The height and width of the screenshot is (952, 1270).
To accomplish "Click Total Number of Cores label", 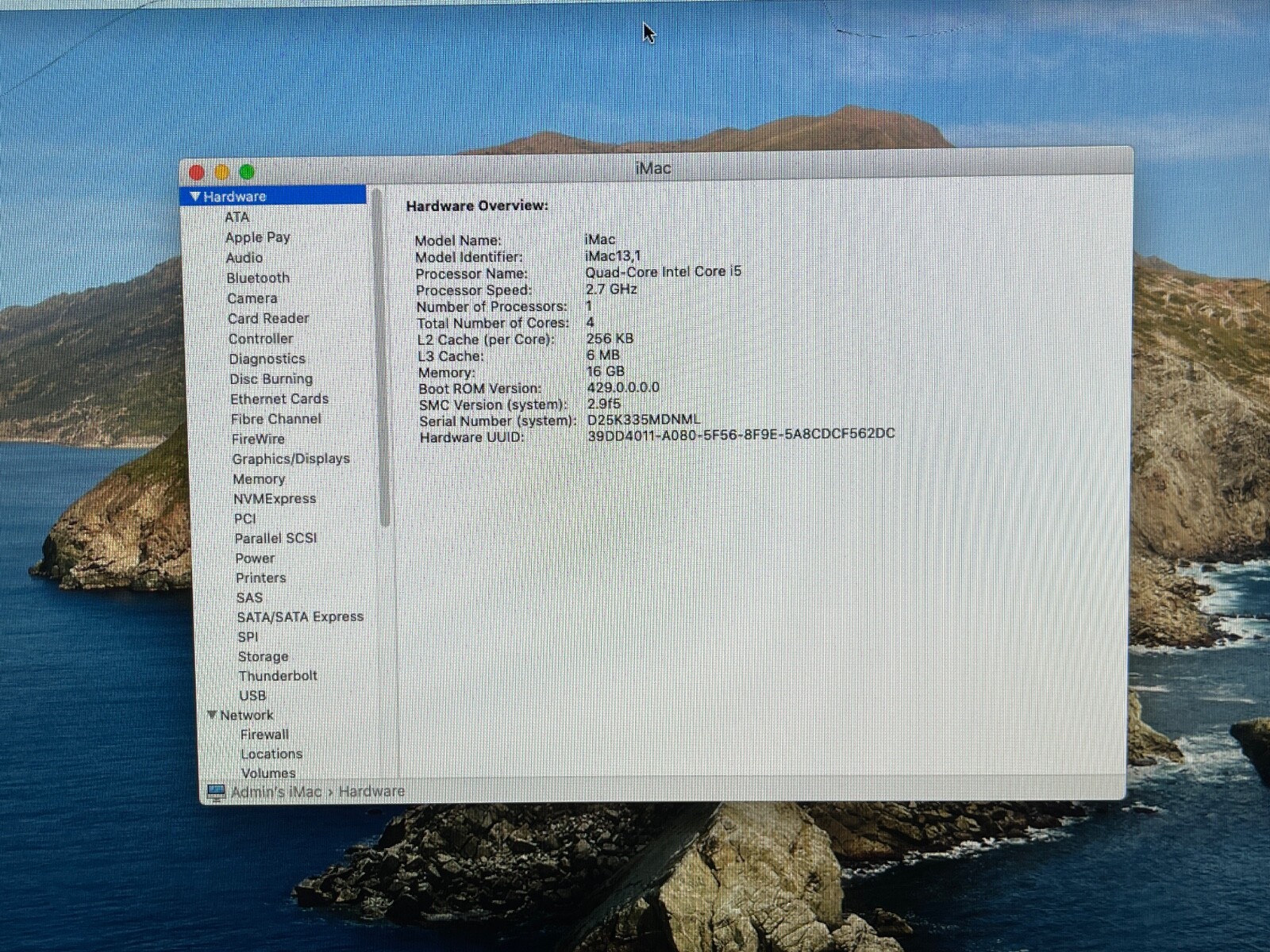I will [x=493, y=323].
